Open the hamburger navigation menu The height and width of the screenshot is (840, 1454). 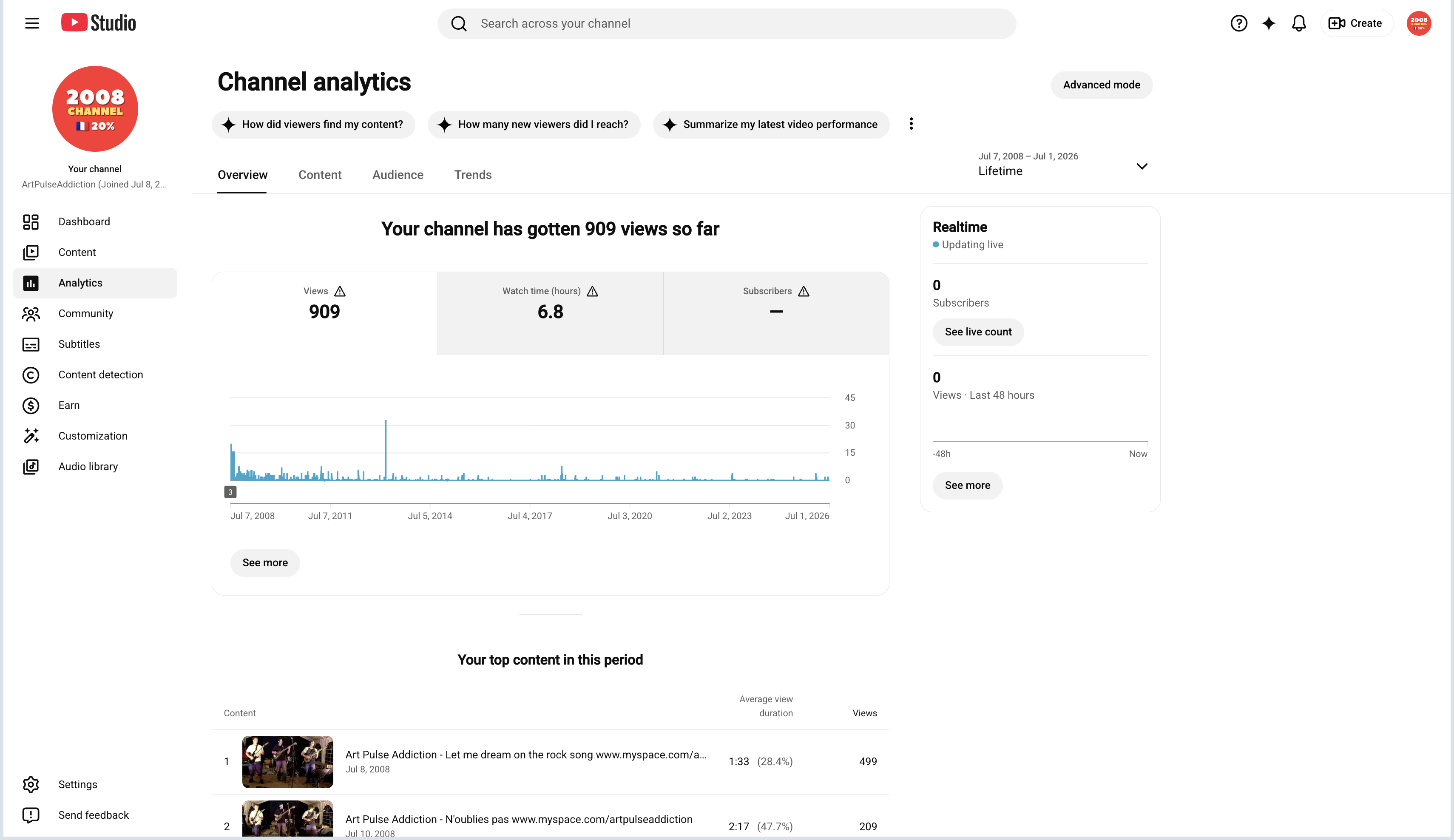tap(32, 23)
